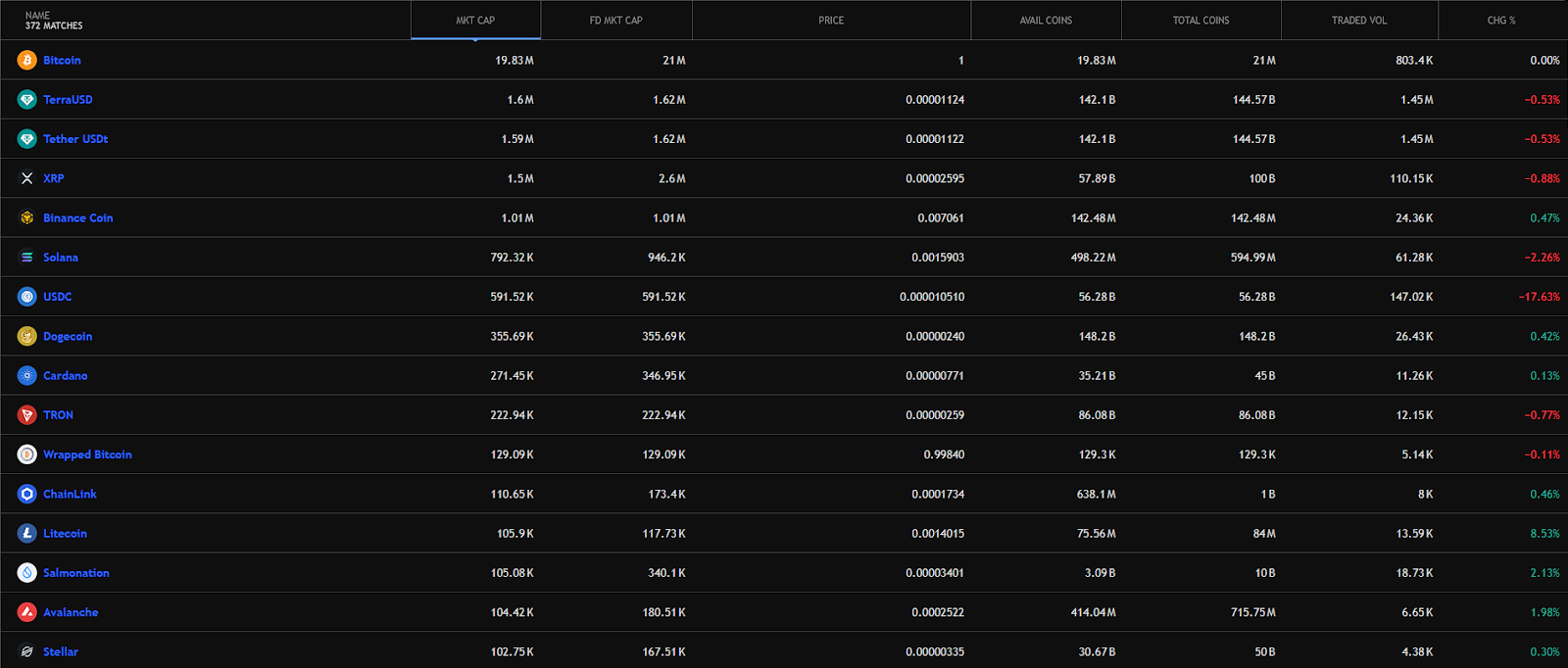The image size is (1568, 668).
Task: Click the USDC coin icon
Action: pyautogui.click(x=27, y=297)
